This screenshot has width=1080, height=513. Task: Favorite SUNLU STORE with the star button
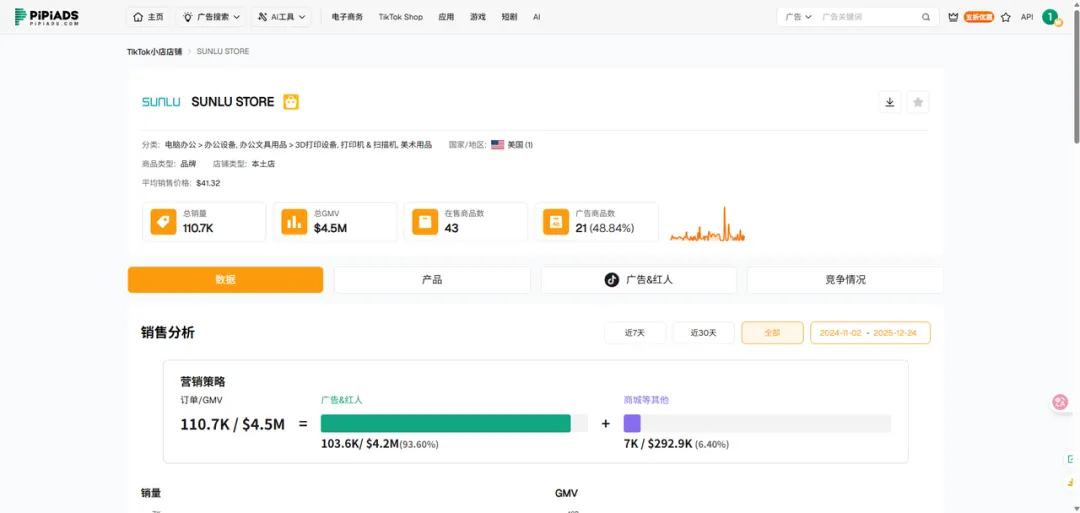[x=918, y=102]
